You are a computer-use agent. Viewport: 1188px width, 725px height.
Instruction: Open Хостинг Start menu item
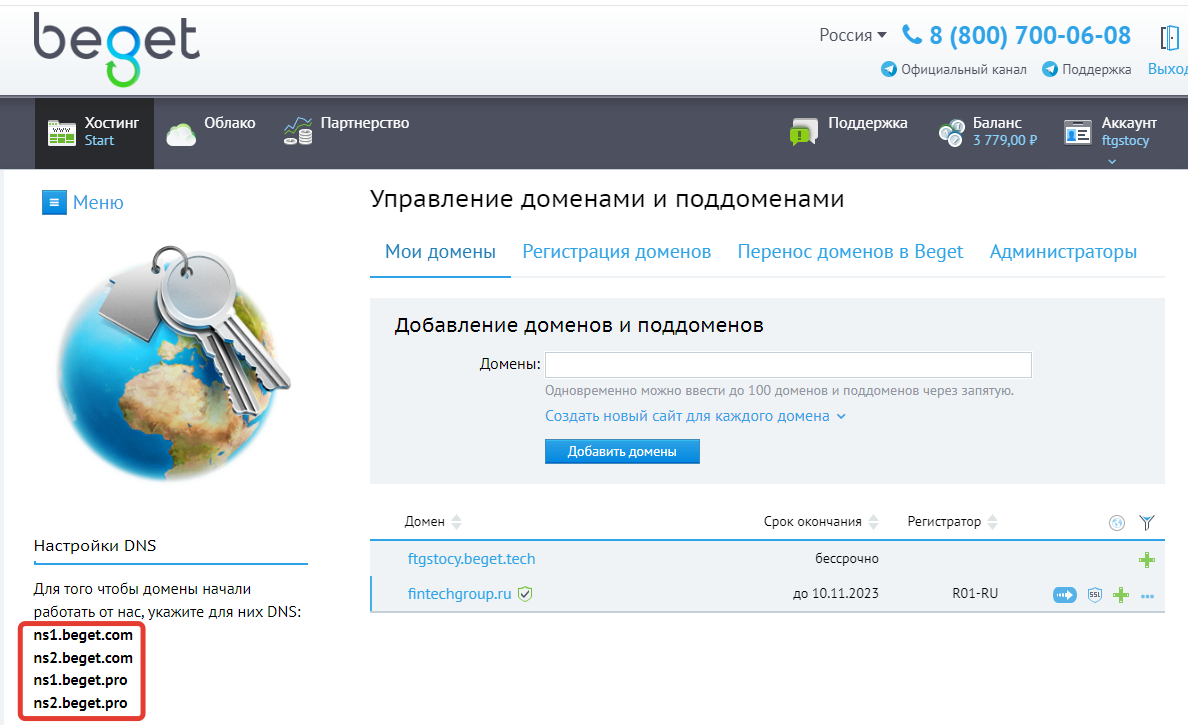(94, 133)
